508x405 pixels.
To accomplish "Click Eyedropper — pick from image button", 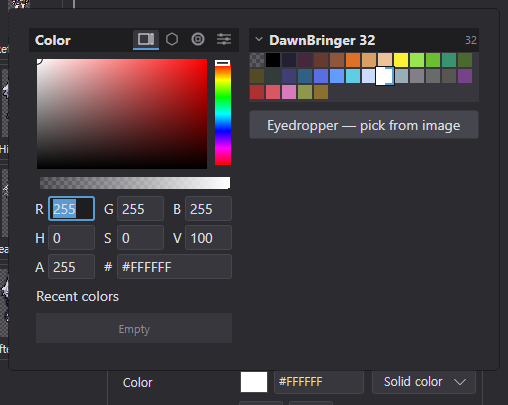I will (x=364, y=125).
